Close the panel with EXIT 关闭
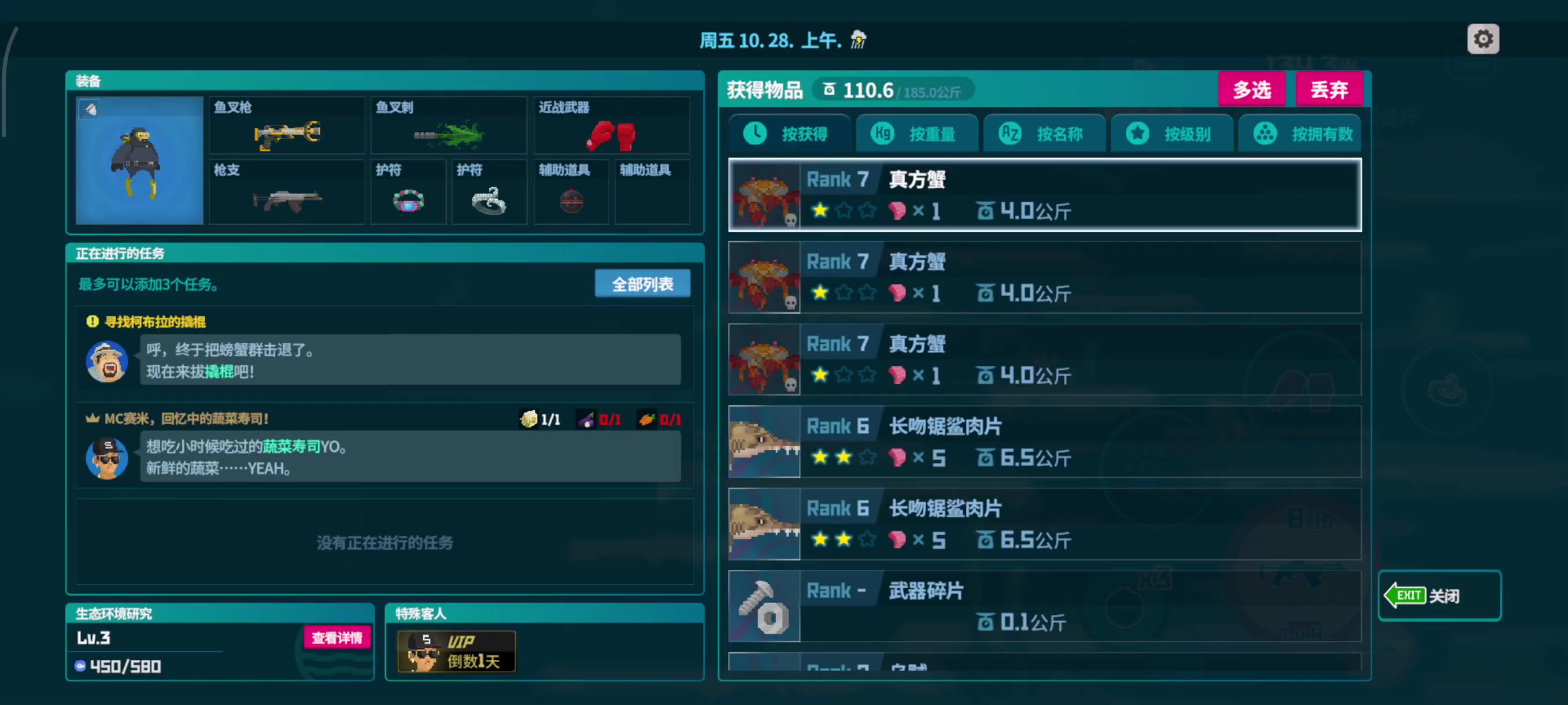Screen dimensions: 1568x705 pyautogui.click(x=1440, y=595)
